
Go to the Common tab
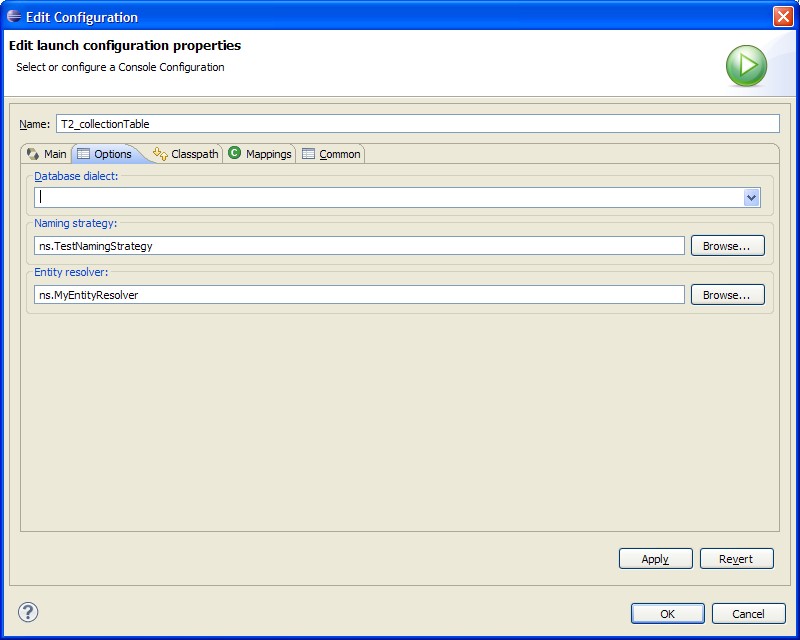pyautogui.click(x=331, y=154)
